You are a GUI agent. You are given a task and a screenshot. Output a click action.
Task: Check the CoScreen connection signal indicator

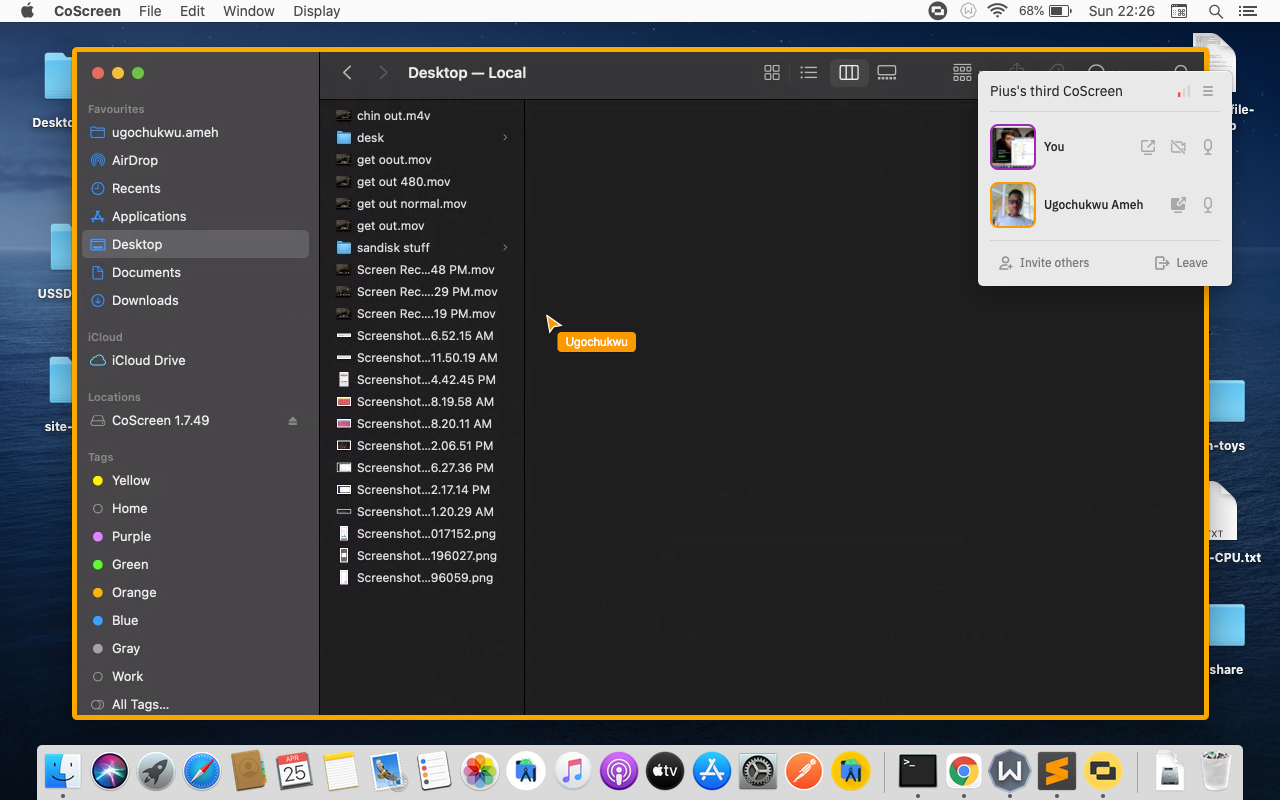click(x=1184, y=91)
